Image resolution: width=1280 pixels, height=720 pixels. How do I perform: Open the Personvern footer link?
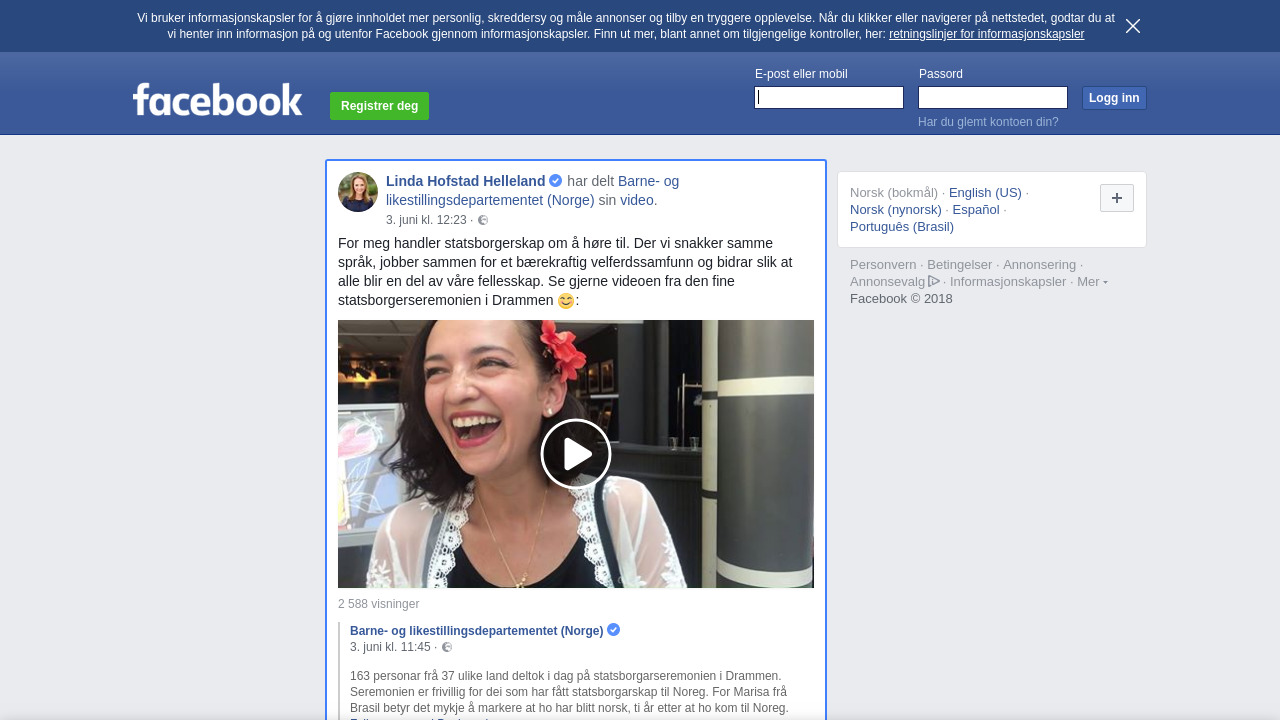883,265
